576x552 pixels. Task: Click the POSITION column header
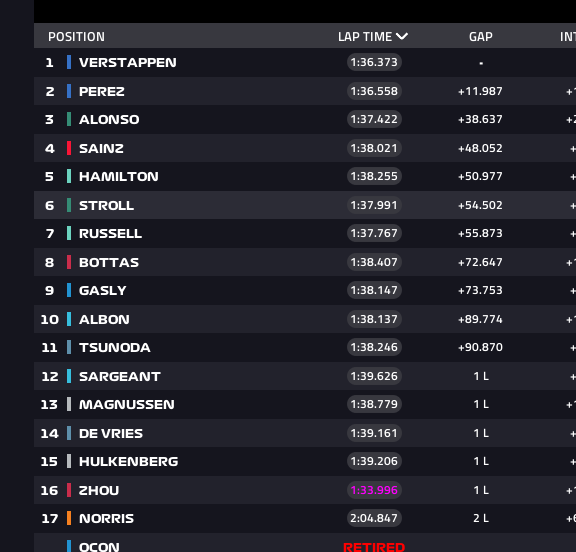(x=76, y=37)
